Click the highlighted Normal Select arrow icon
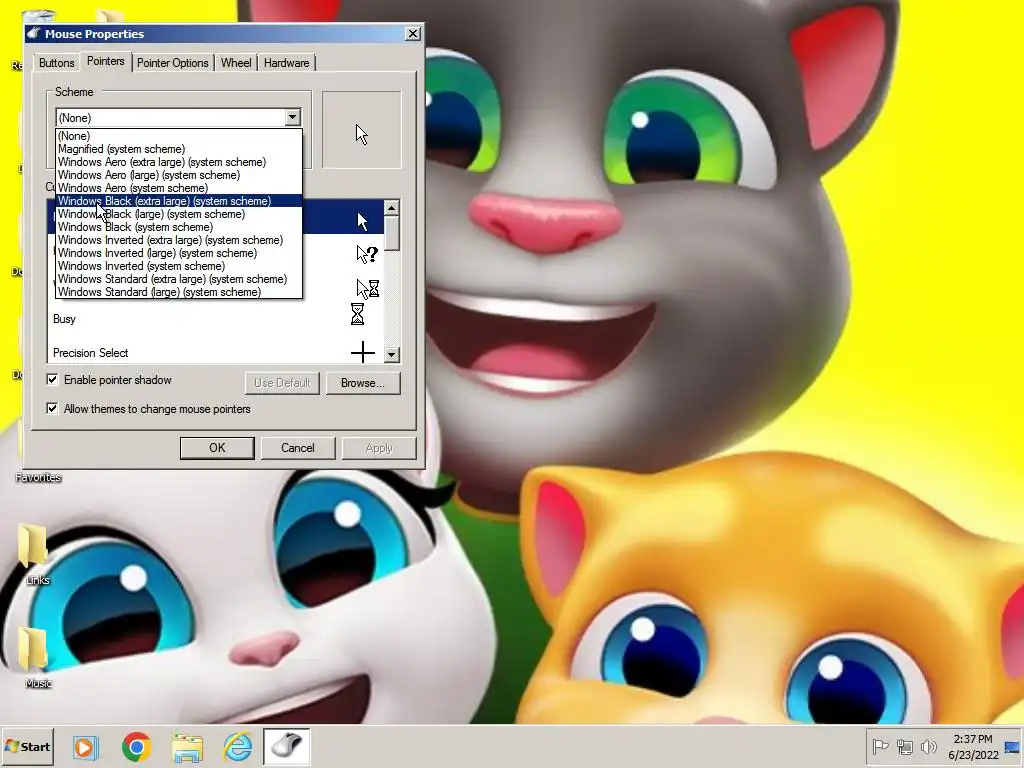 pyautogui.click(x=362, y=221)
